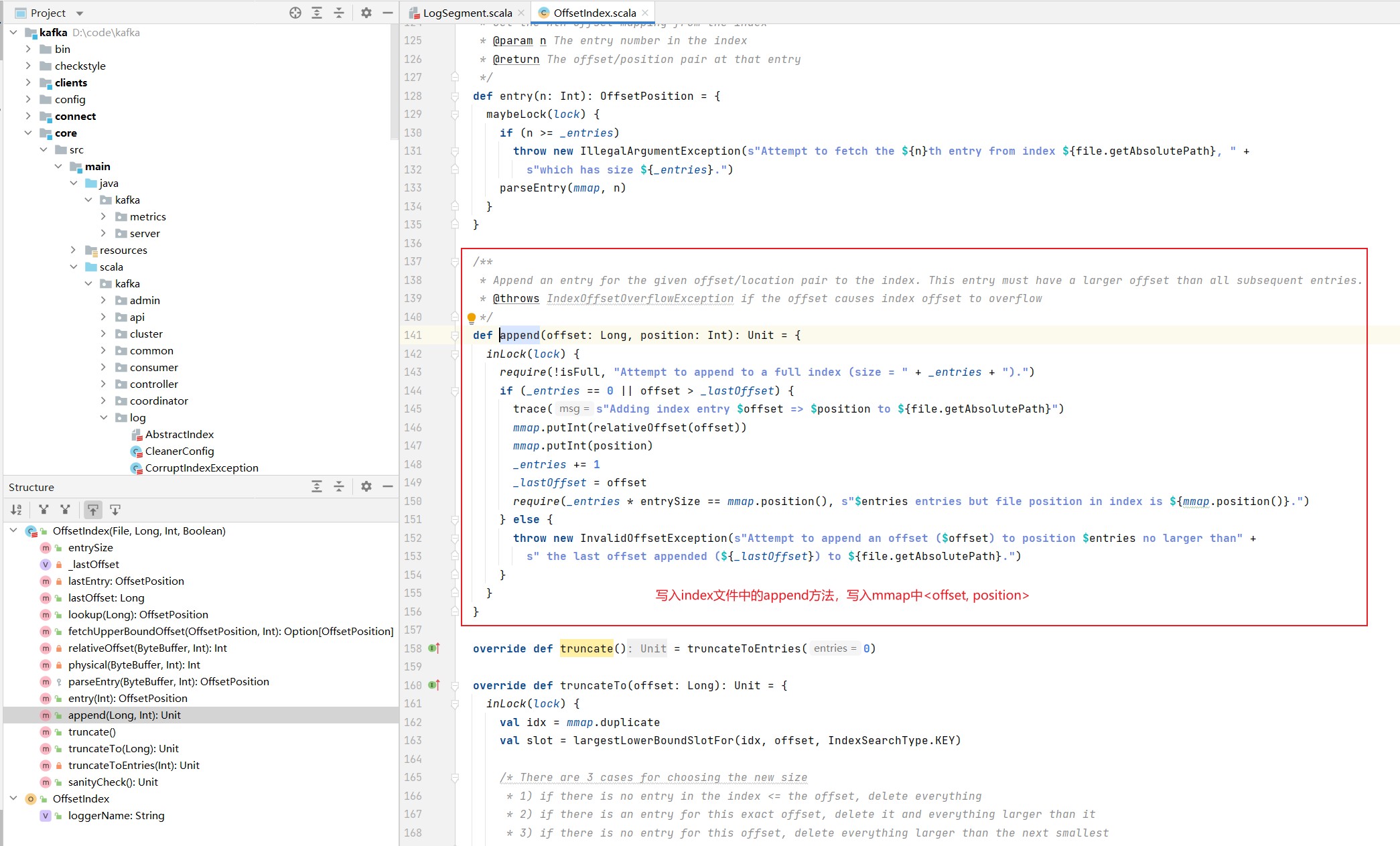Close the OffsetIndex.scala tab
Screen dimensions: 1400x846
click(645, 13)
